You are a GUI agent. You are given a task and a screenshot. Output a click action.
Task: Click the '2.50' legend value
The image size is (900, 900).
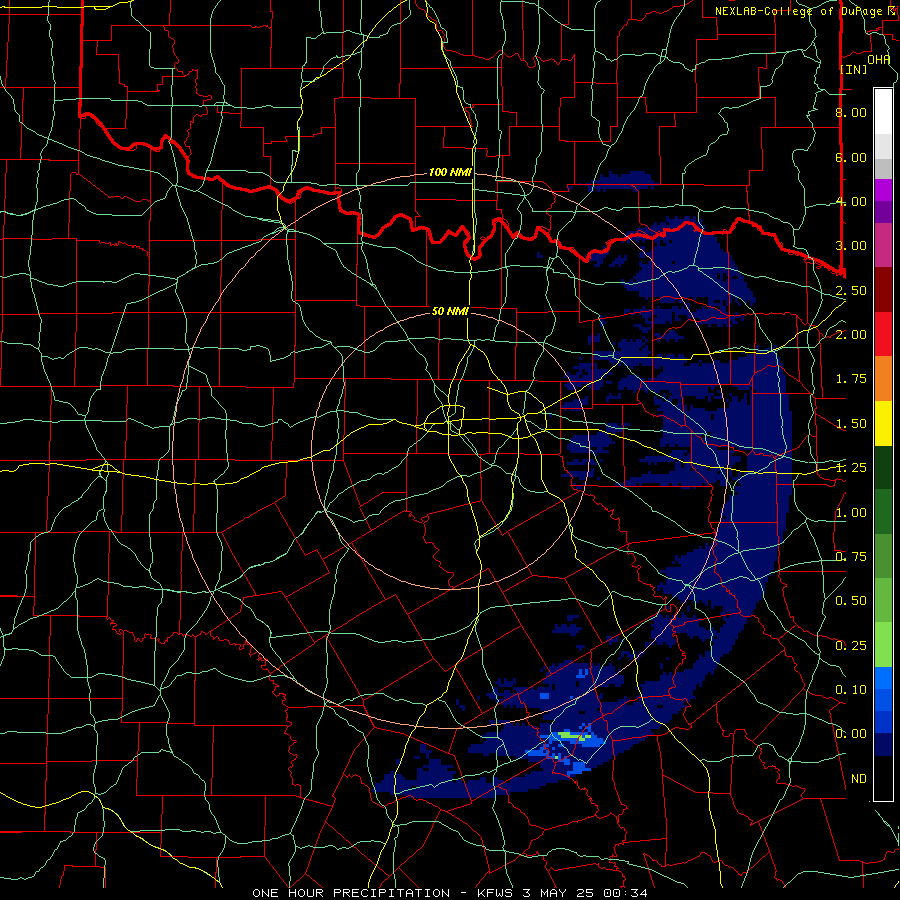click(x=851, y=290)
